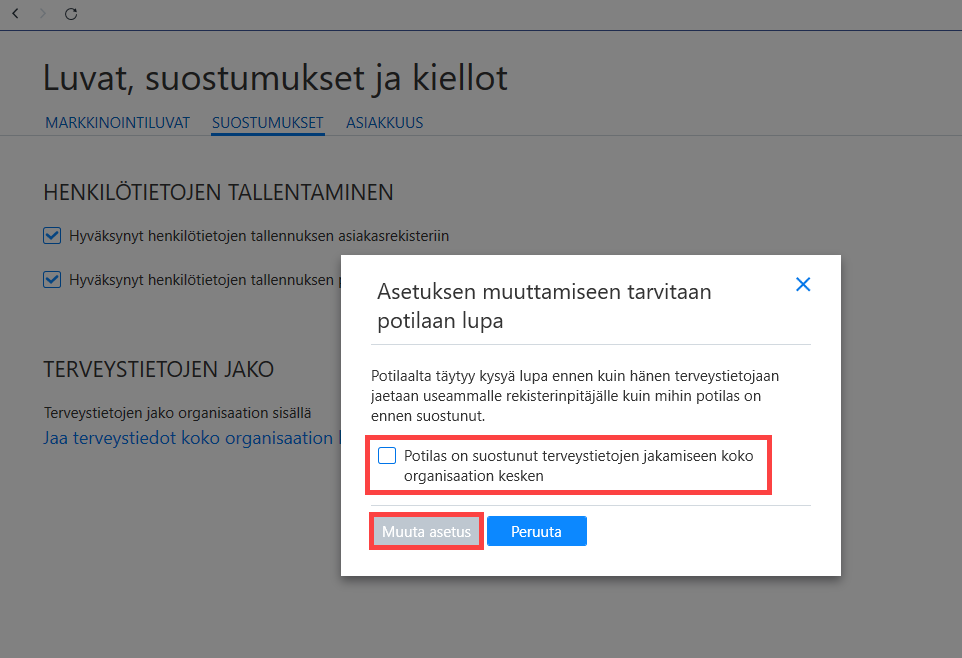Viewport: 962px width, 658px height.
Task: Cancel the dialog with the Peruuta button
Action: pyautogui.click(x=537, y=532)
